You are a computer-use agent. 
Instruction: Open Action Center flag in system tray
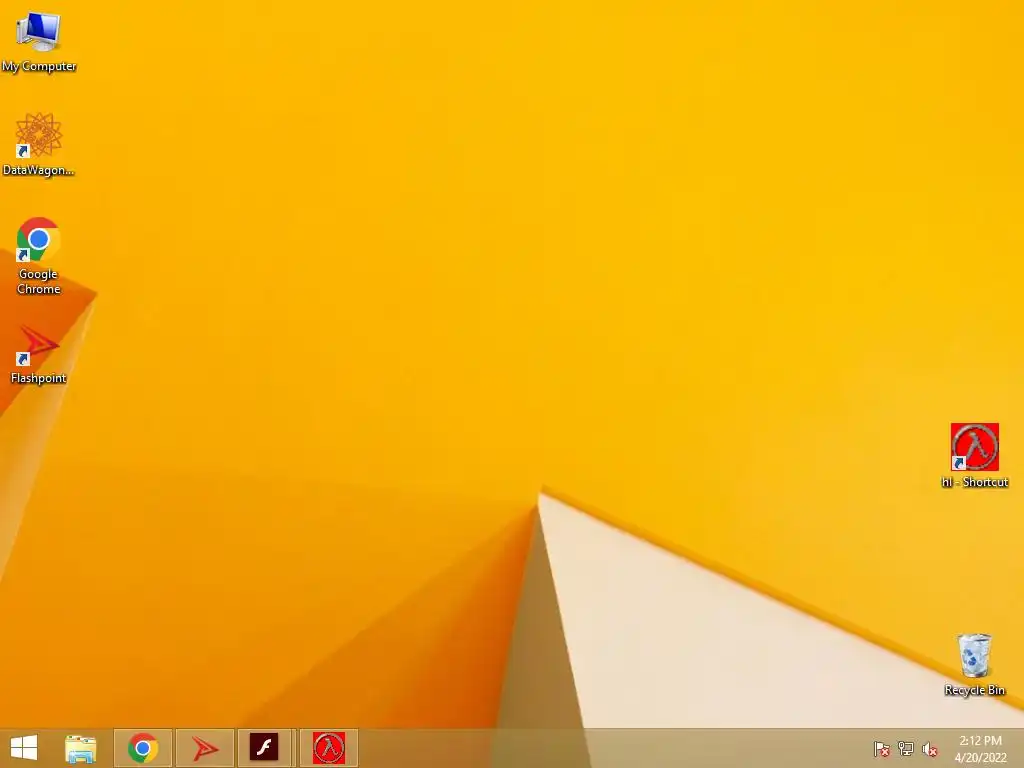(x=881, y=749)
